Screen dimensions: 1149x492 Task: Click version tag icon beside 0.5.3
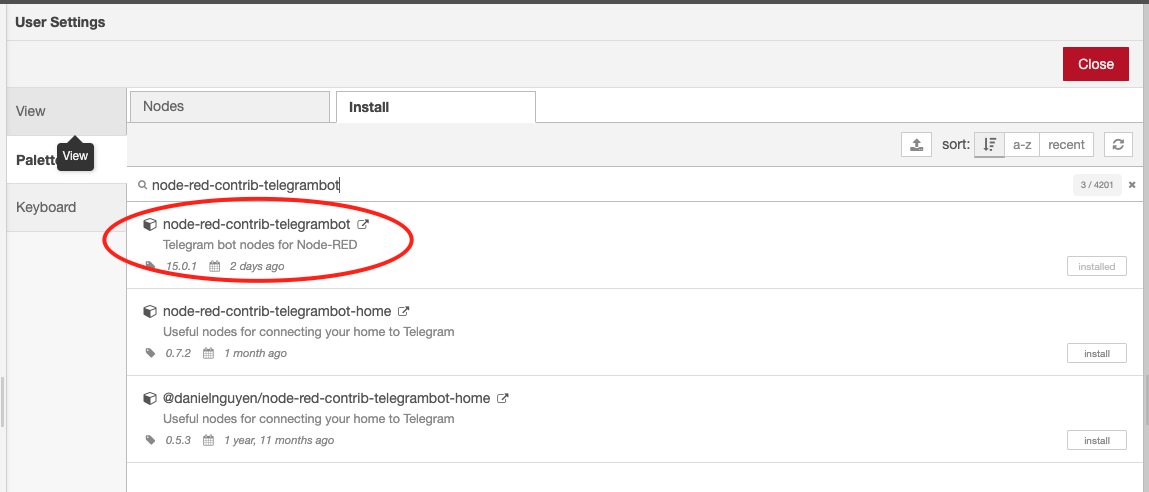(x=151, y=440)
